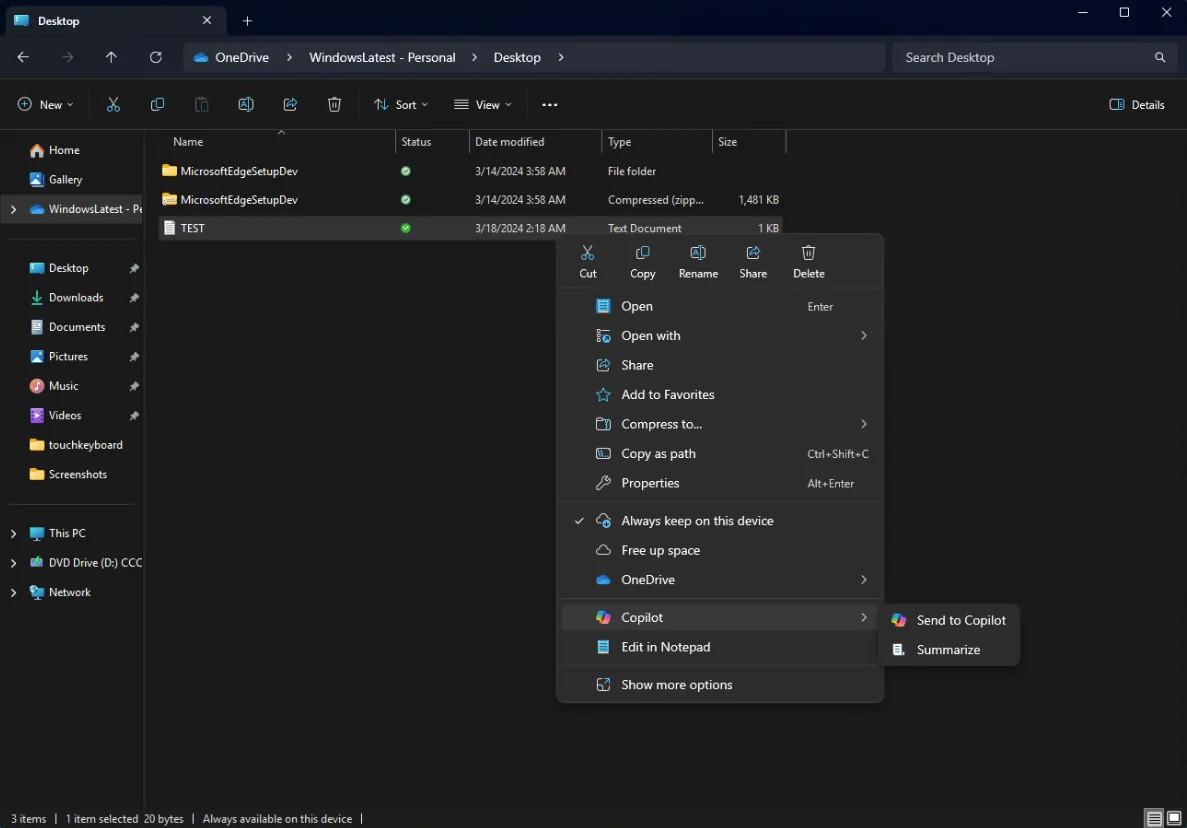Click the Delete trash icon in context menu

point(808,254)
